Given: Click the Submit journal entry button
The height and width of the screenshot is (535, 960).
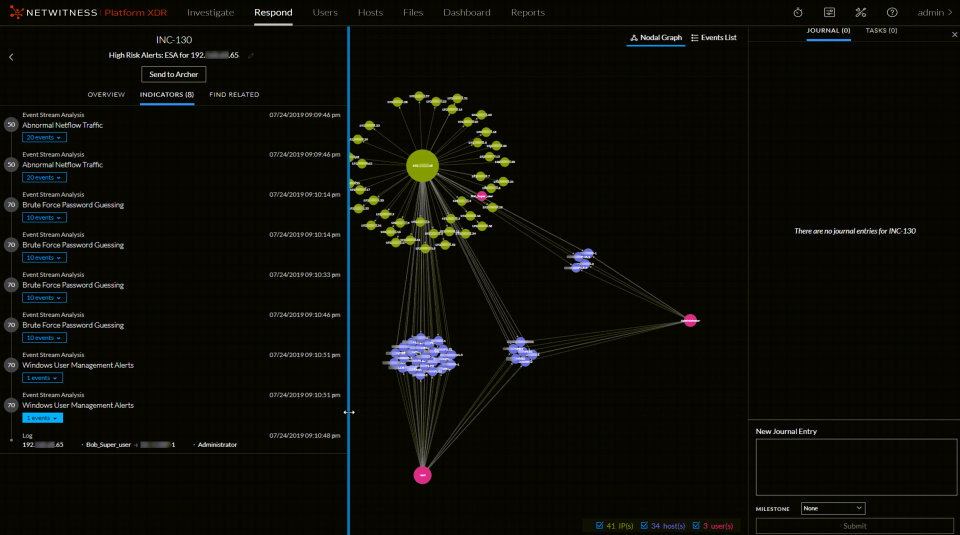Looking at the screenshot, I should coord(855,526).
